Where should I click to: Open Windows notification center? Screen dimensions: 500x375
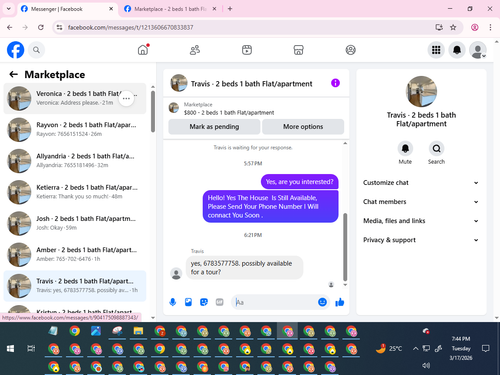pyautogui.click(x=486, y=349)
